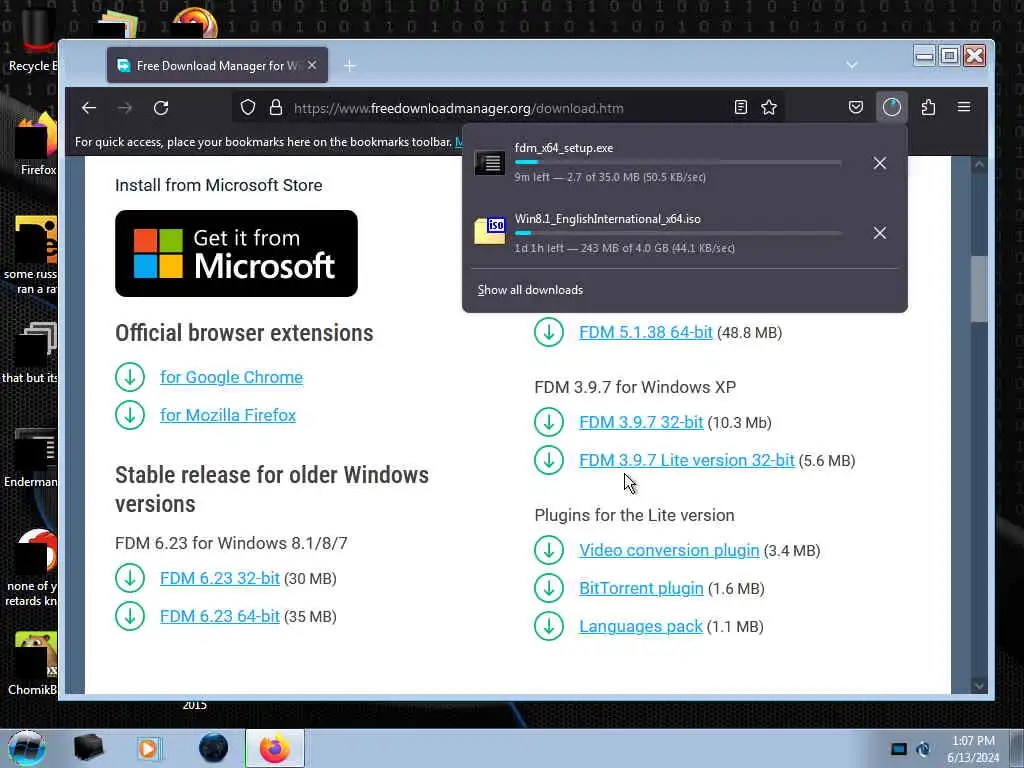Download FDM 6.23 64-bit
This screenshot has height=768, width=1024.
tap(220, 616)
